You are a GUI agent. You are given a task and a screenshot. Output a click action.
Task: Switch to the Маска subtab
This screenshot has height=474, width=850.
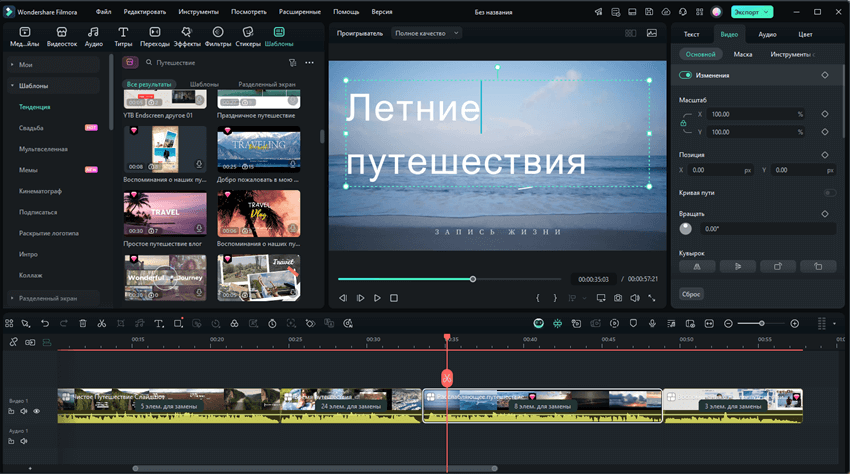coord(743,54)
